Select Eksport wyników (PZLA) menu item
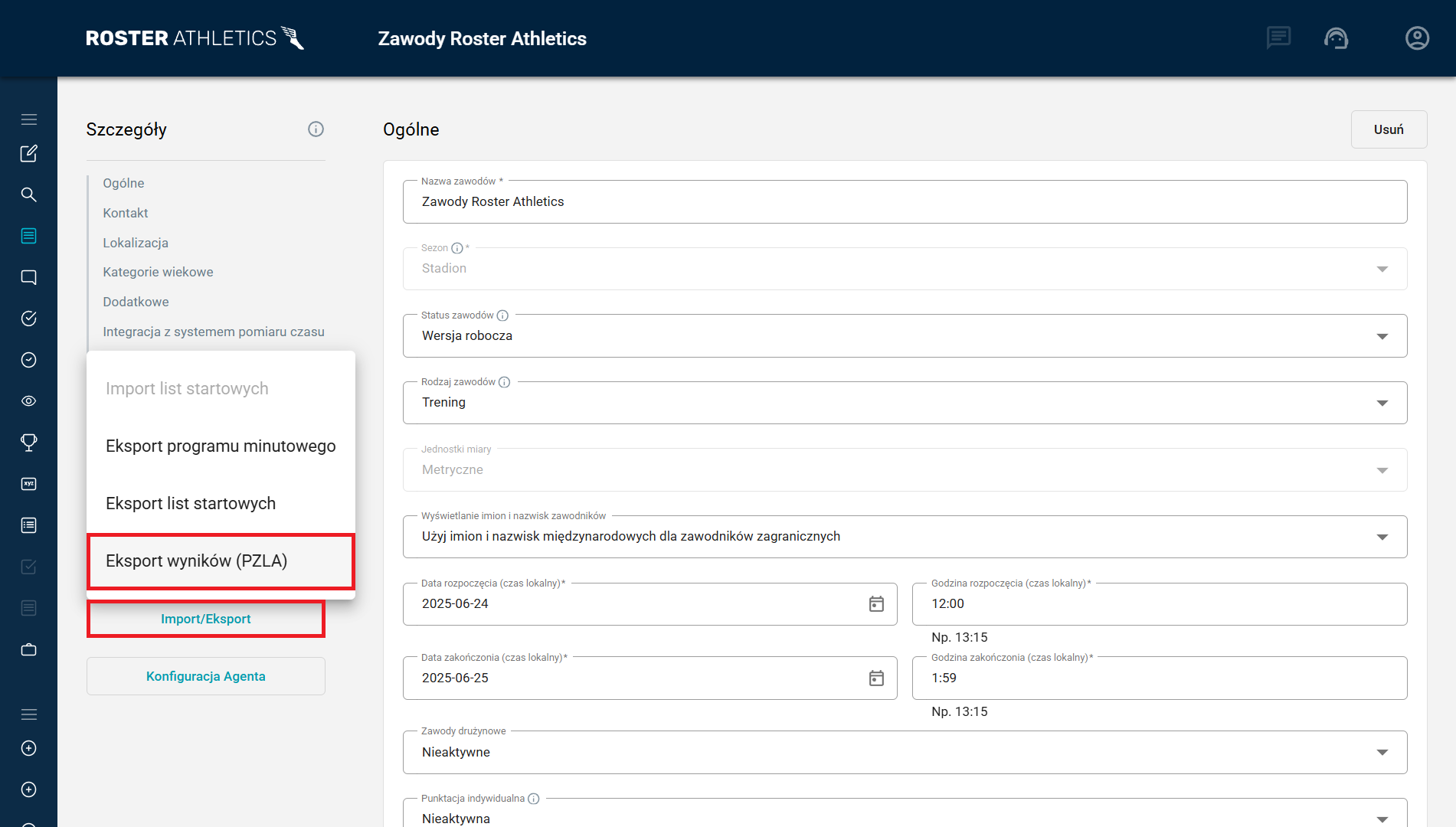 221,561
